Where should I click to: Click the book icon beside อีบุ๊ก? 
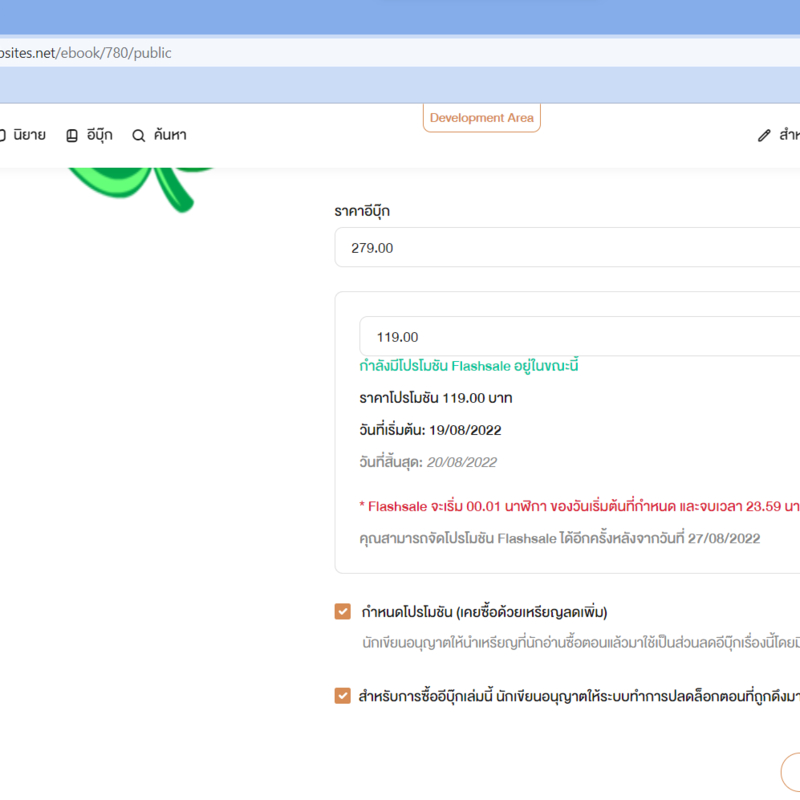click(72, 135)
